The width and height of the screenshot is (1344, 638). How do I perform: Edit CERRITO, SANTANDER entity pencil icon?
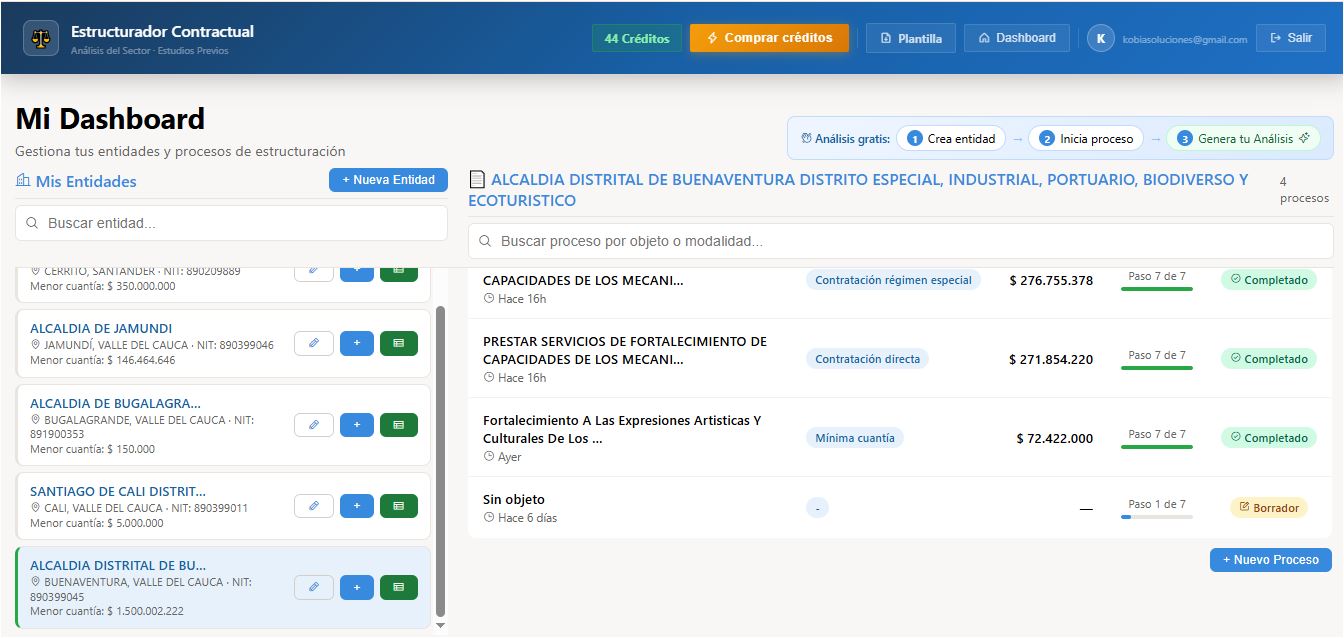[x=314, y=273]
